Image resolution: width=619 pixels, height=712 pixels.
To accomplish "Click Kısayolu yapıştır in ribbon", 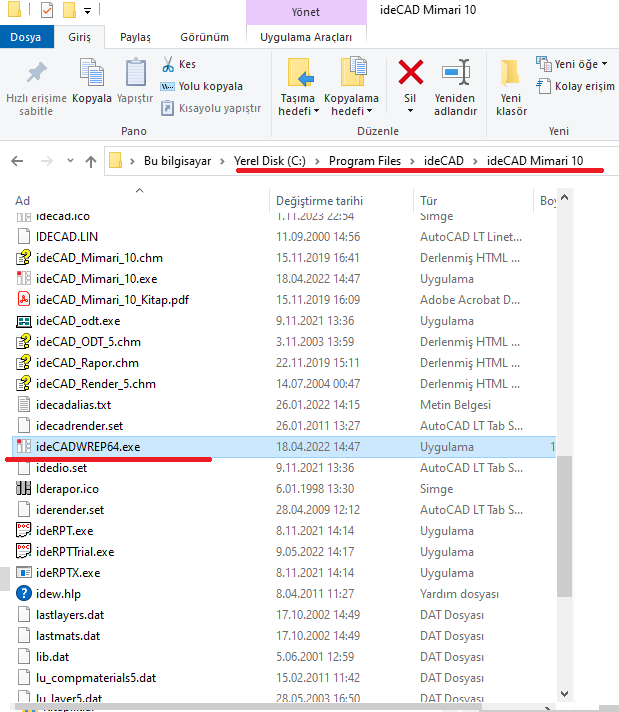I will (x=211, y=108).
